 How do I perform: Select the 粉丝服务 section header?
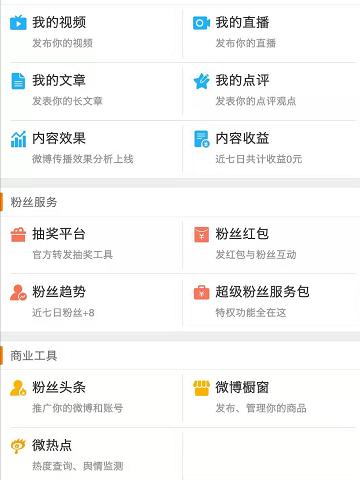pos(34,202)
